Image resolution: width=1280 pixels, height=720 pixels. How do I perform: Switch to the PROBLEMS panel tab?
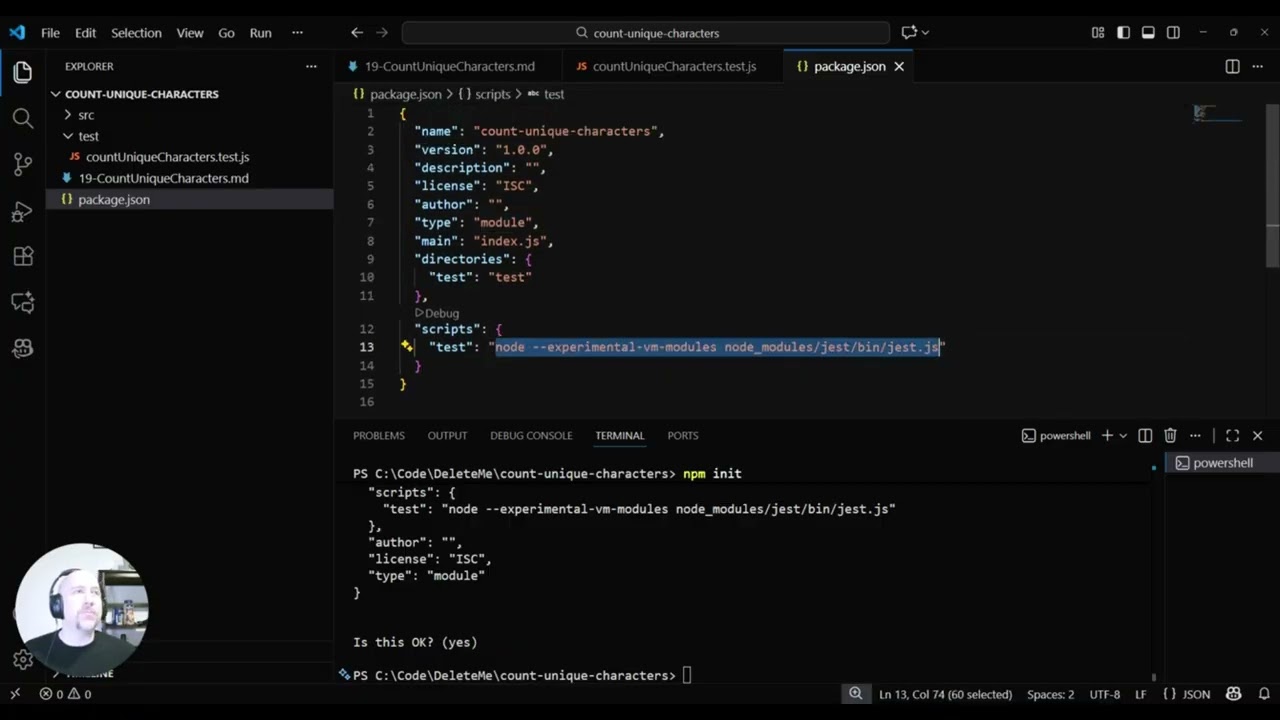pos(378,436)
